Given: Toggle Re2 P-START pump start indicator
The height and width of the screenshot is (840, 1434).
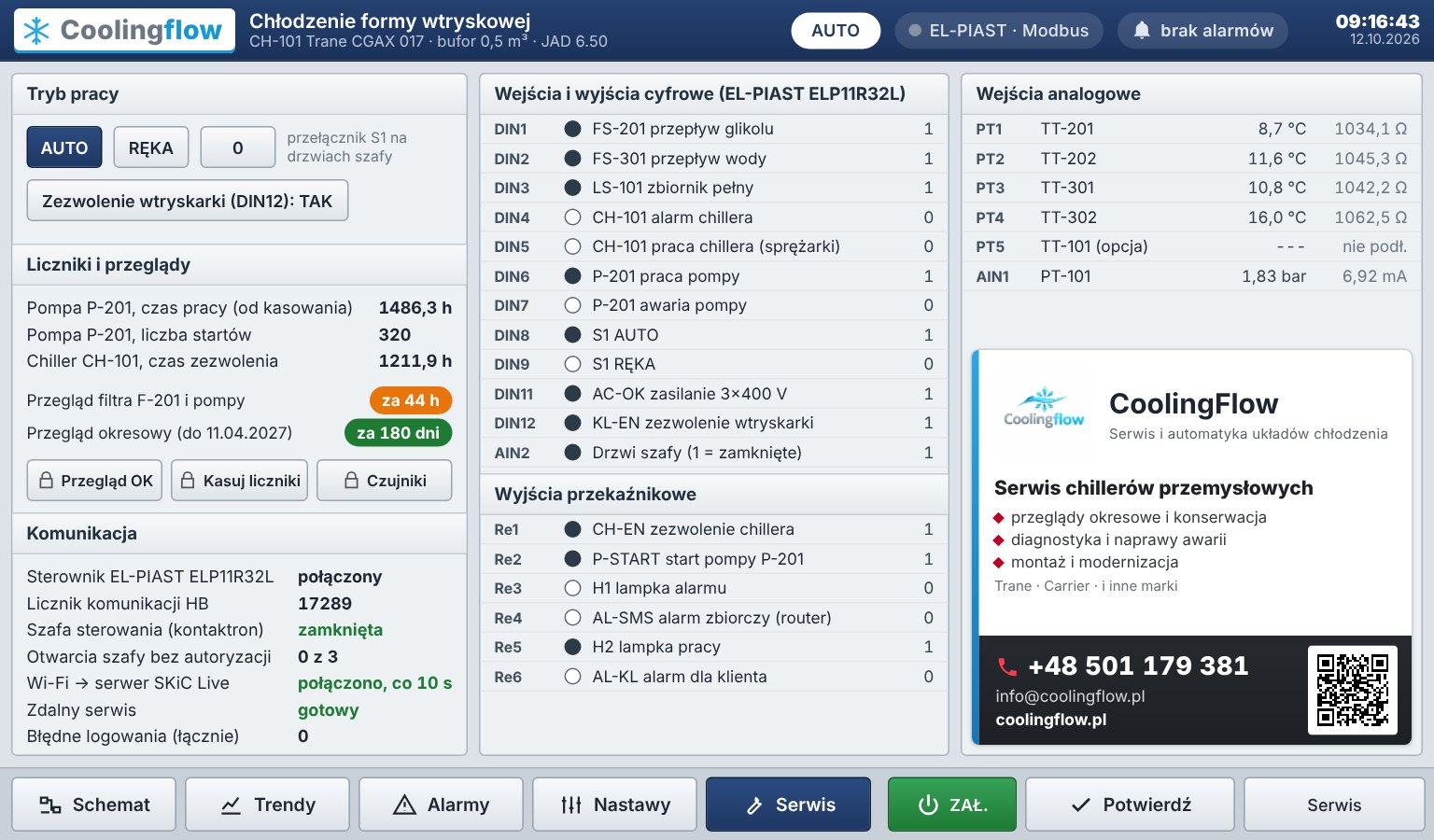Looking at the screenshot, I should (x=573, y=559).
